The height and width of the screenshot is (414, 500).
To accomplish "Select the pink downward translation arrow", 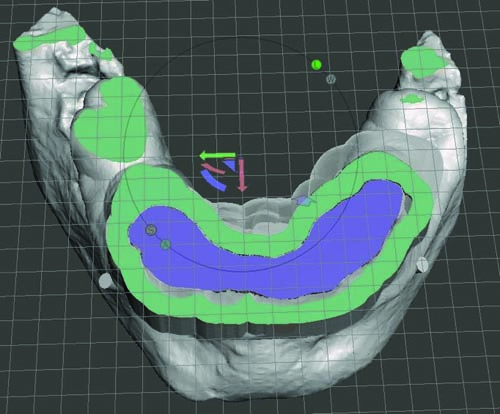I will coord(242,175).
